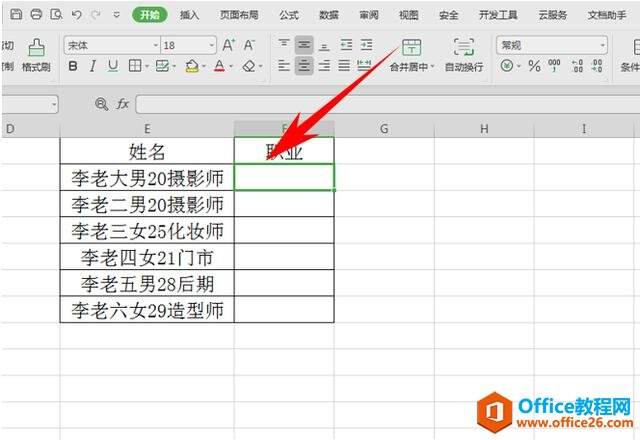
Task: Click the draw border/table style icon
Action: click(162, 66)
